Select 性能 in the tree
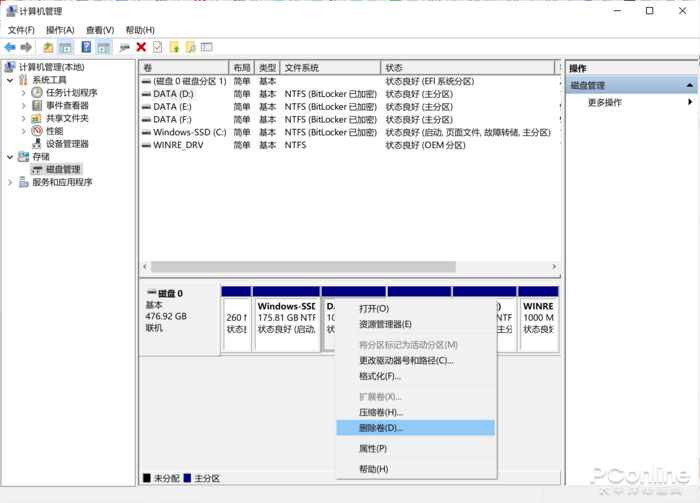The width and height of the screenshot is (700, 503). tap(54, 131)
